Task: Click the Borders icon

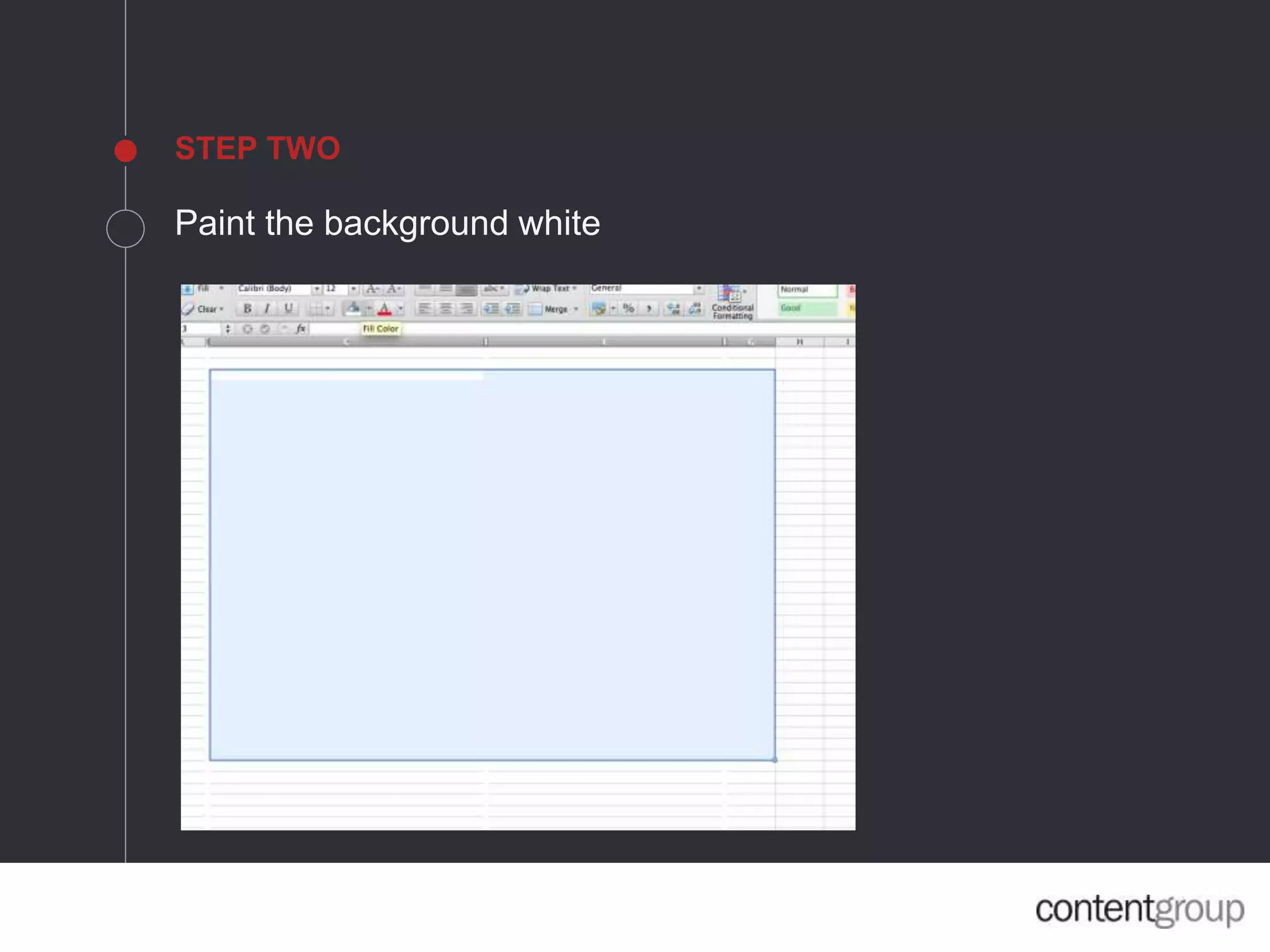Action: tap(316, 309)
